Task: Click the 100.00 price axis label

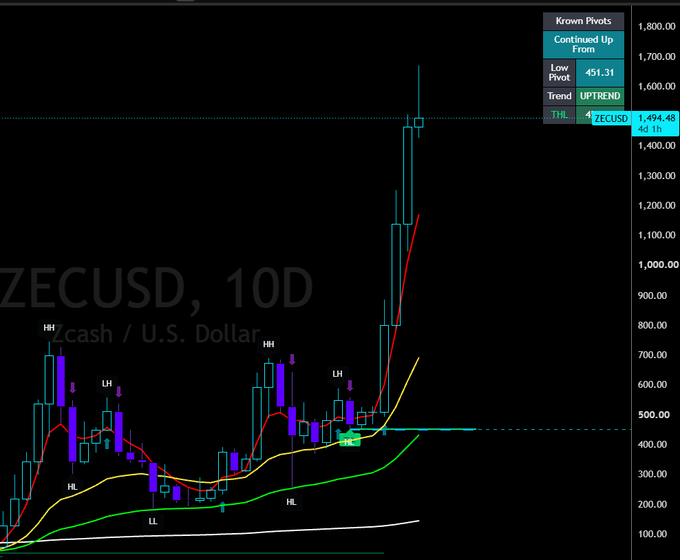Action: click(652, 534)
